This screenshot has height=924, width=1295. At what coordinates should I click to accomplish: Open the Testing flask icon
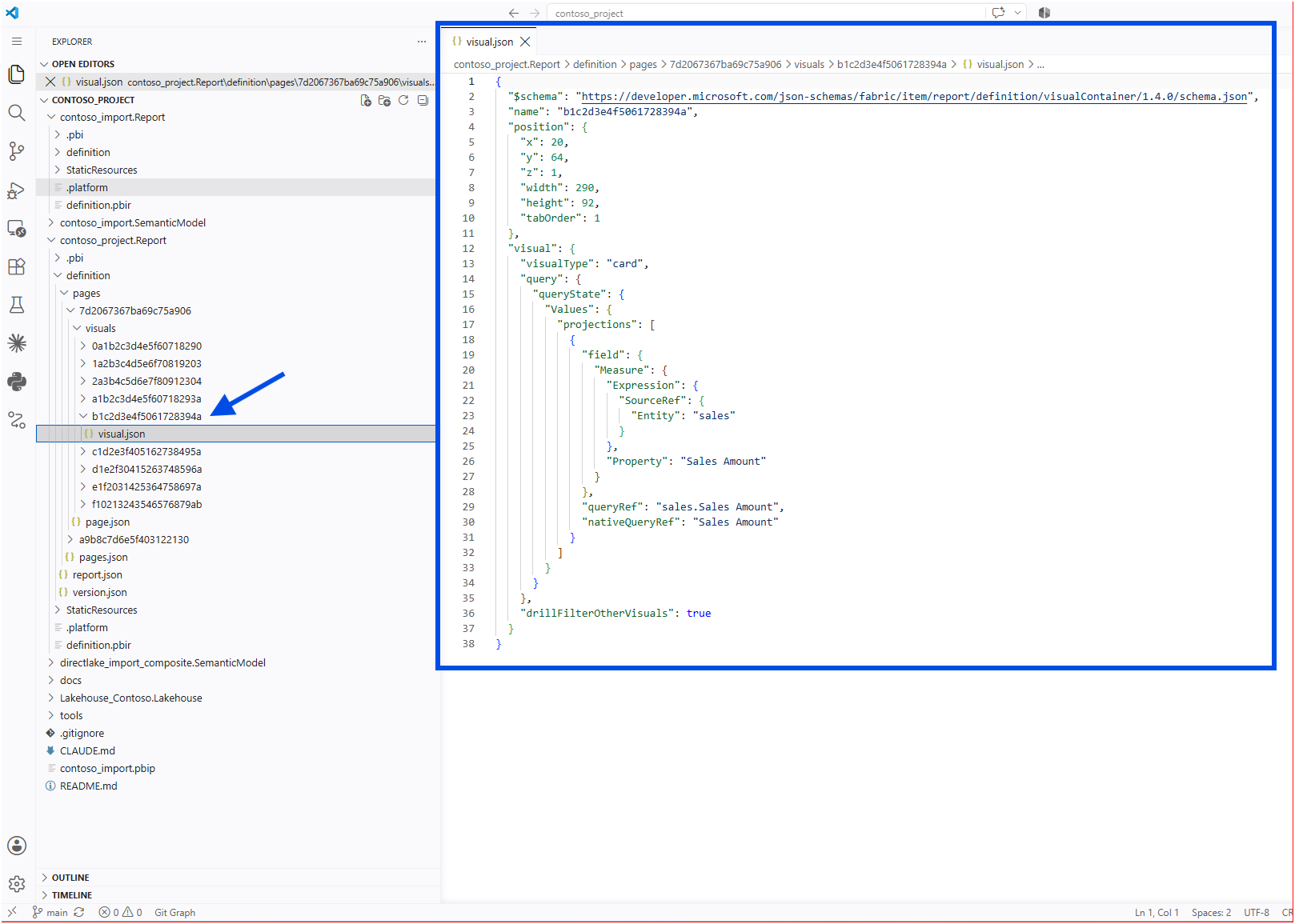point(17,305)
